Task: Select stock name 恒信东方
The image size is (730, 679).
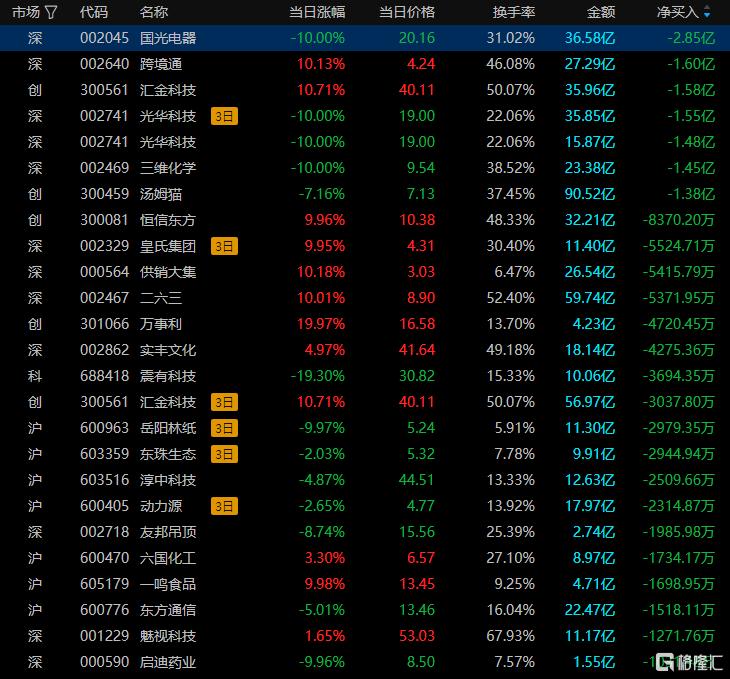Action: (168, 220)
